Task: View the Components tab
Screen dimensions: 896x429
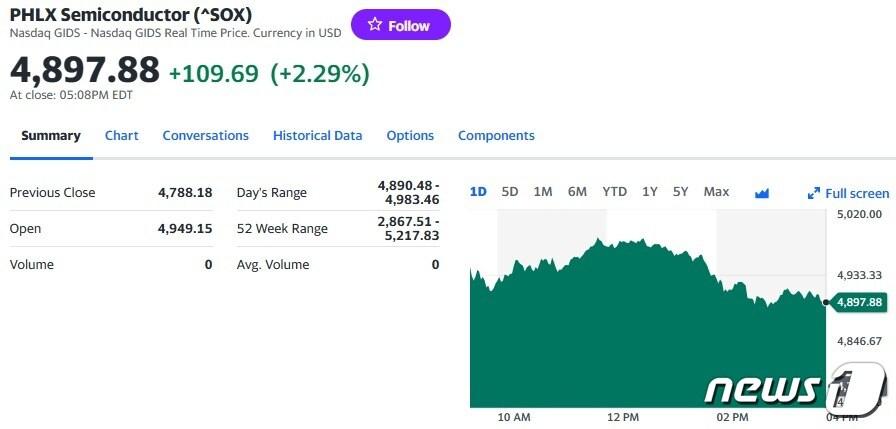Action: coord(496,135)
